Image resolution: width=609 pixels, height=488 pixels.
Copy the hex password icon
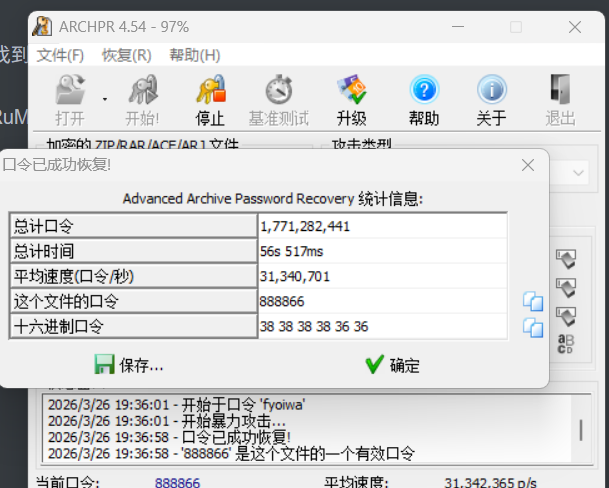tap(533, 328)
